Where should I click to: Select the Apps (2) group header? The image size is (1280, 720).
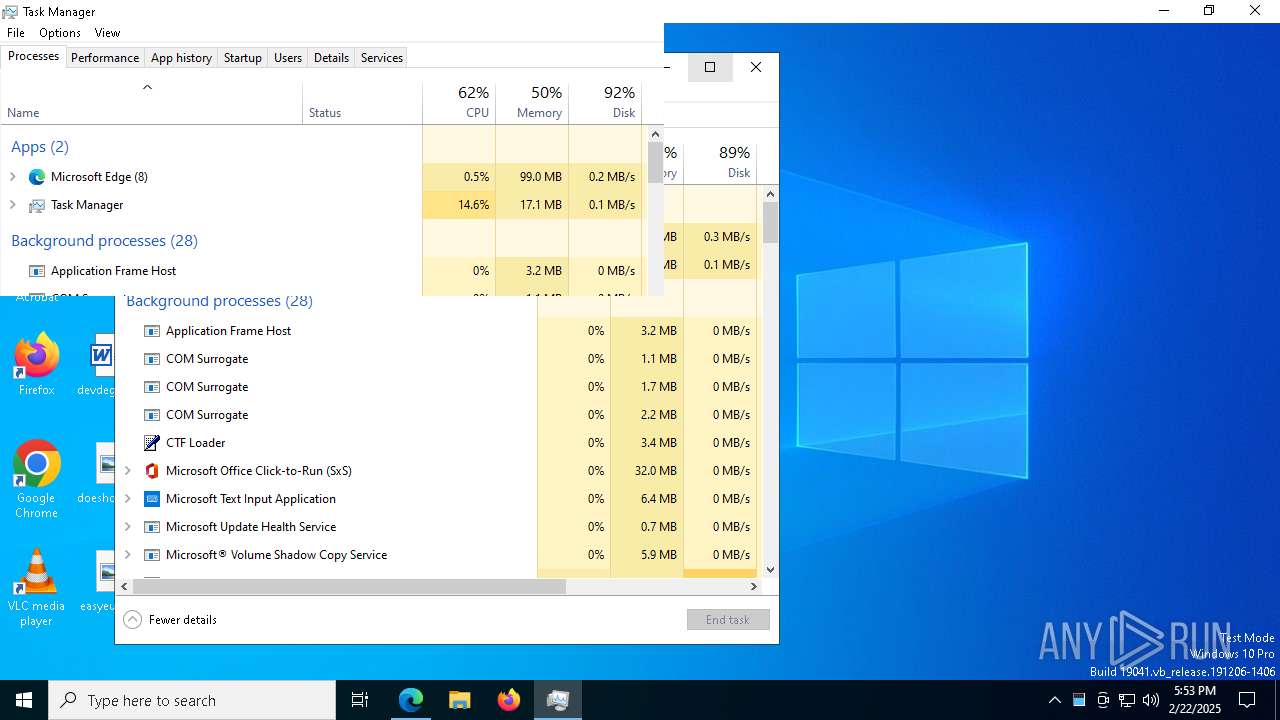point(40,147)
